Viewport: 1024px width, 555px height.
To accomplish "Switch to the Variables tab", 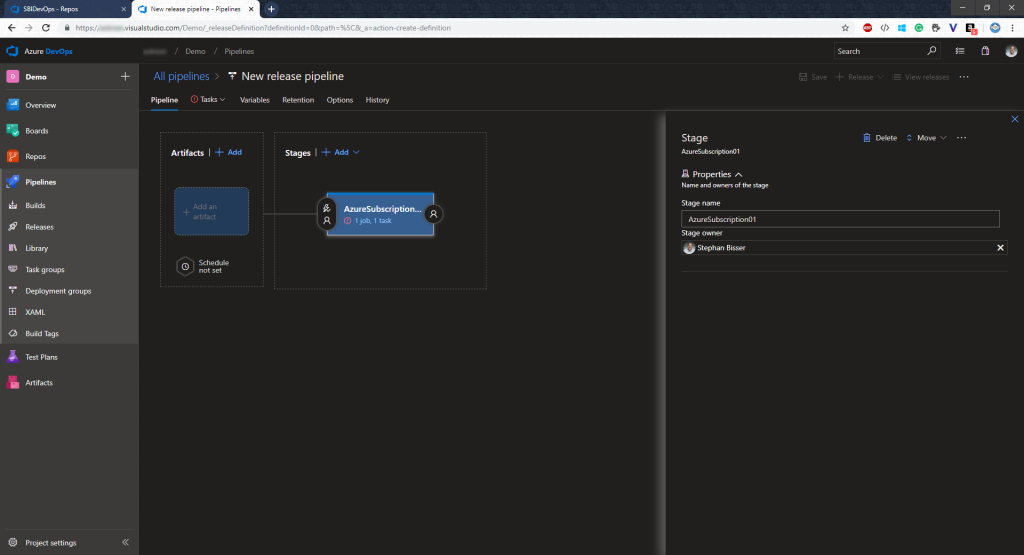I will point(255,100).
